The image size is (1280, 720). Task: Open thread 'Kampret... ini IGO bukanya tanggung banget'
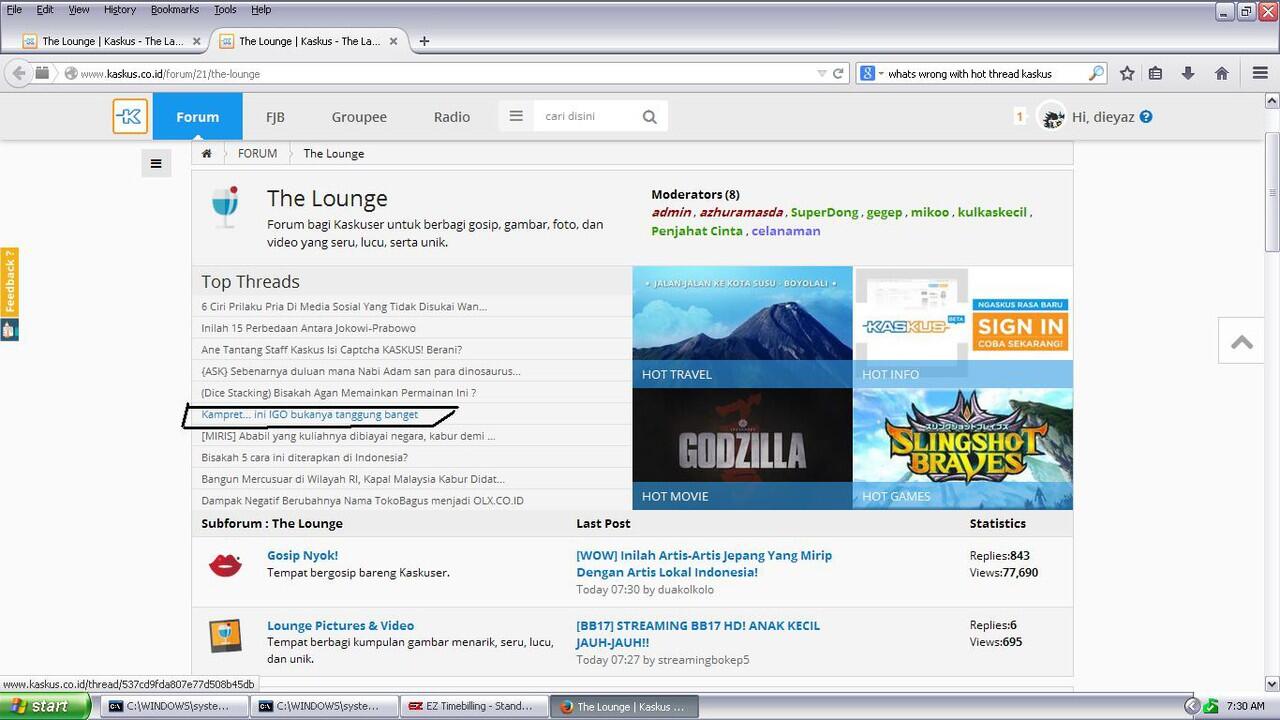pyautogui.click(x=310, y=414)
